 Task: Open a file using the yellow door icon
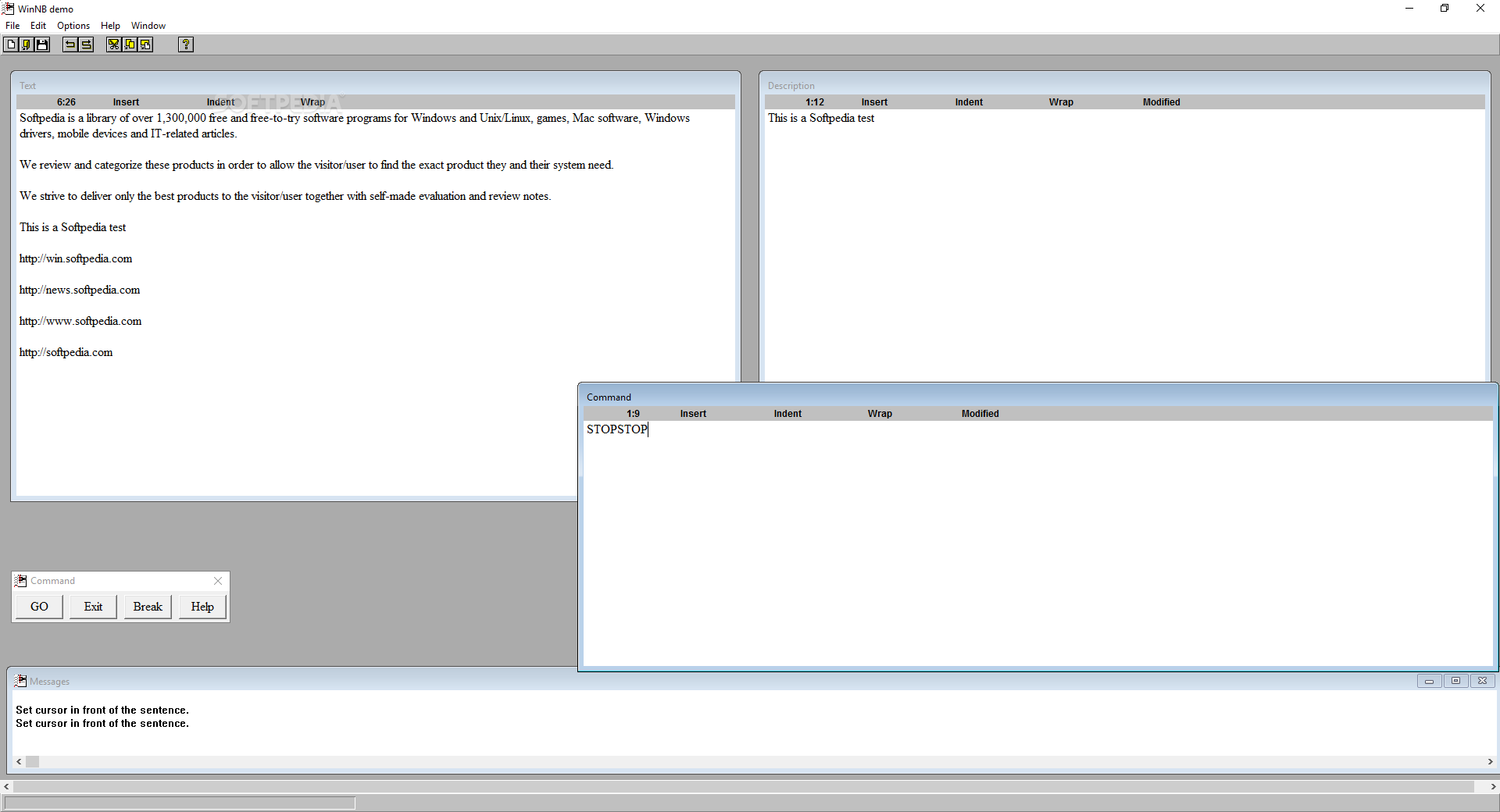click(x=27, y=45)
